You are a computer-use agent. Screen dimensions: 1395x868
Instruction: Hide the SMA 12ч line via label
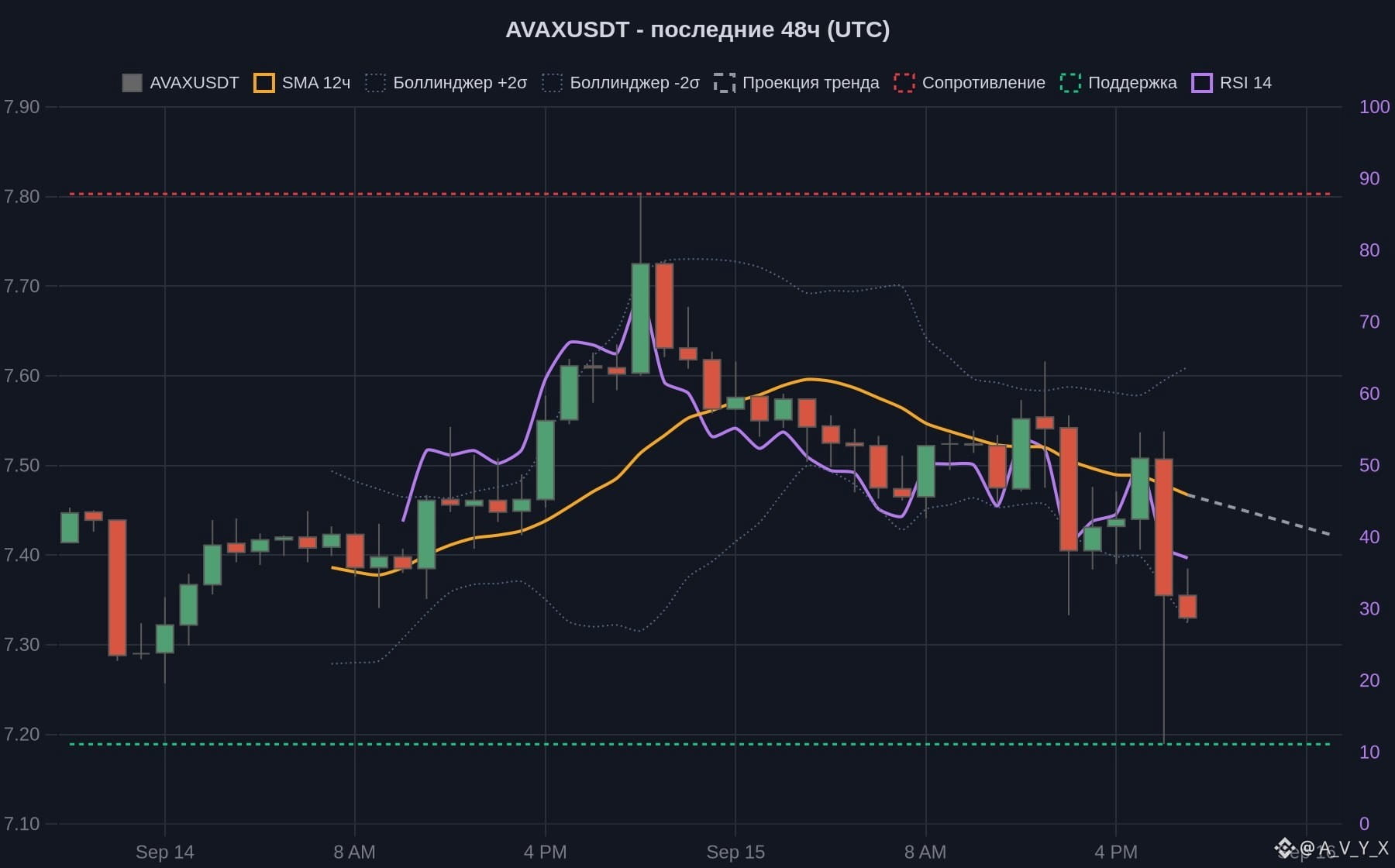[x=316, y=83]
